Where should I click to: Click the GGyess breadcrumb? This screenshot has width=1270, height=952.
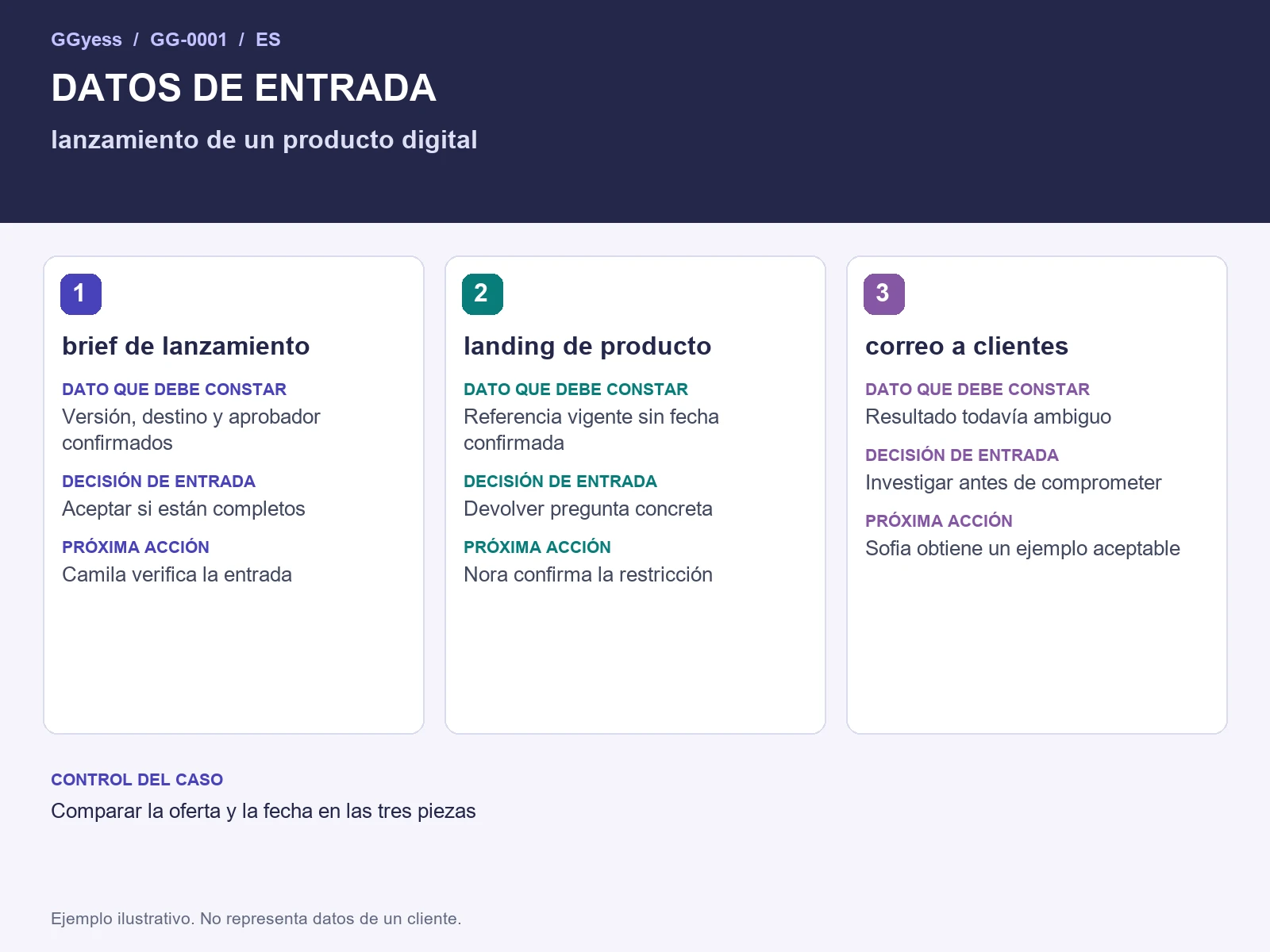click(87, 40)
